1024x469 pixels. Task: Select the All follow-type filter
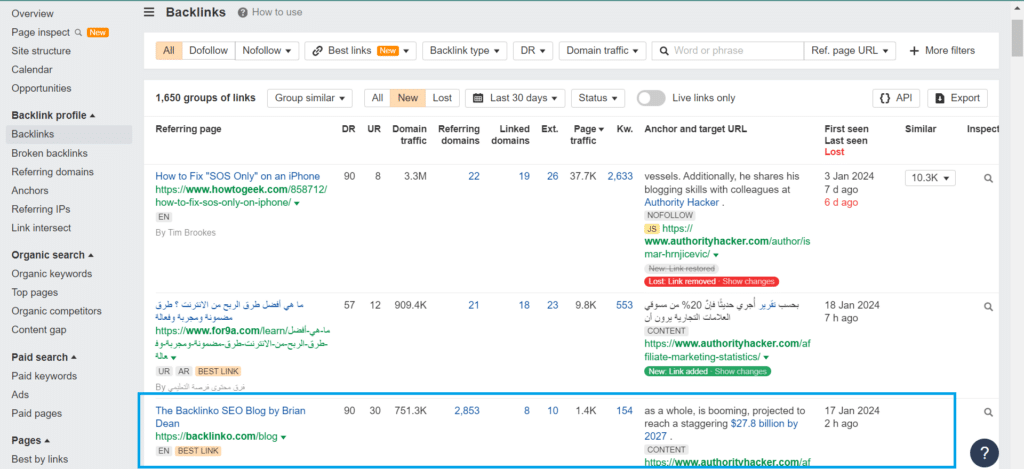(x=169, y=51)
